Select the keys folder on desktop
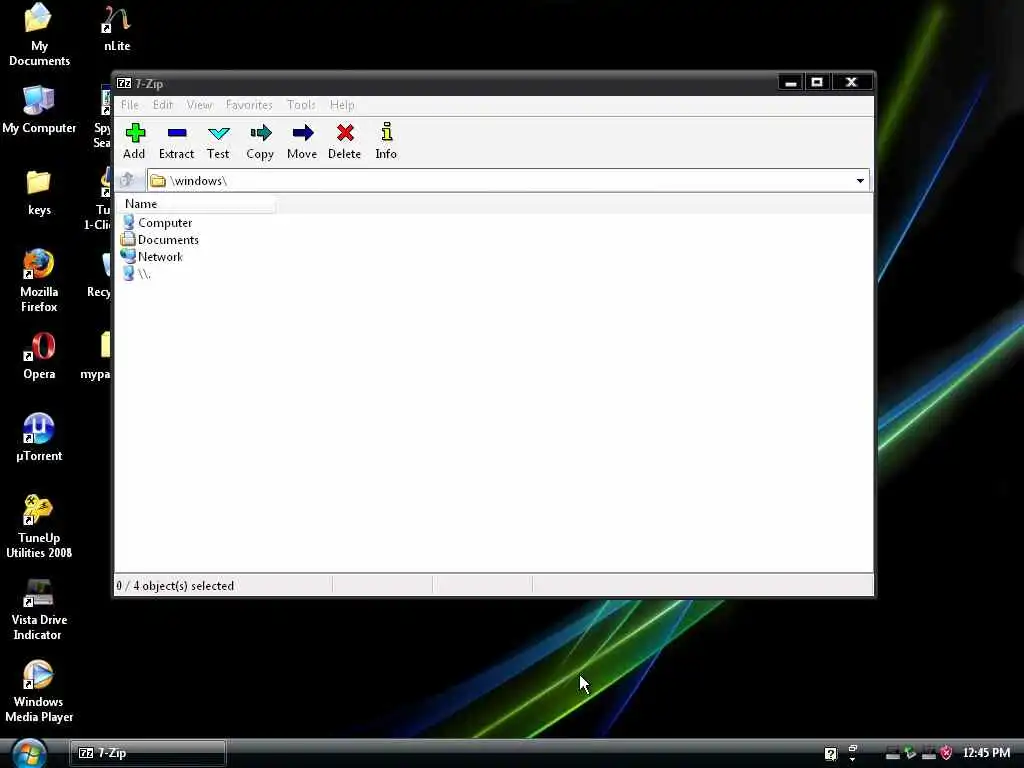The width and height of the screenshot is (1024, 768). click(x=39, y=193)
